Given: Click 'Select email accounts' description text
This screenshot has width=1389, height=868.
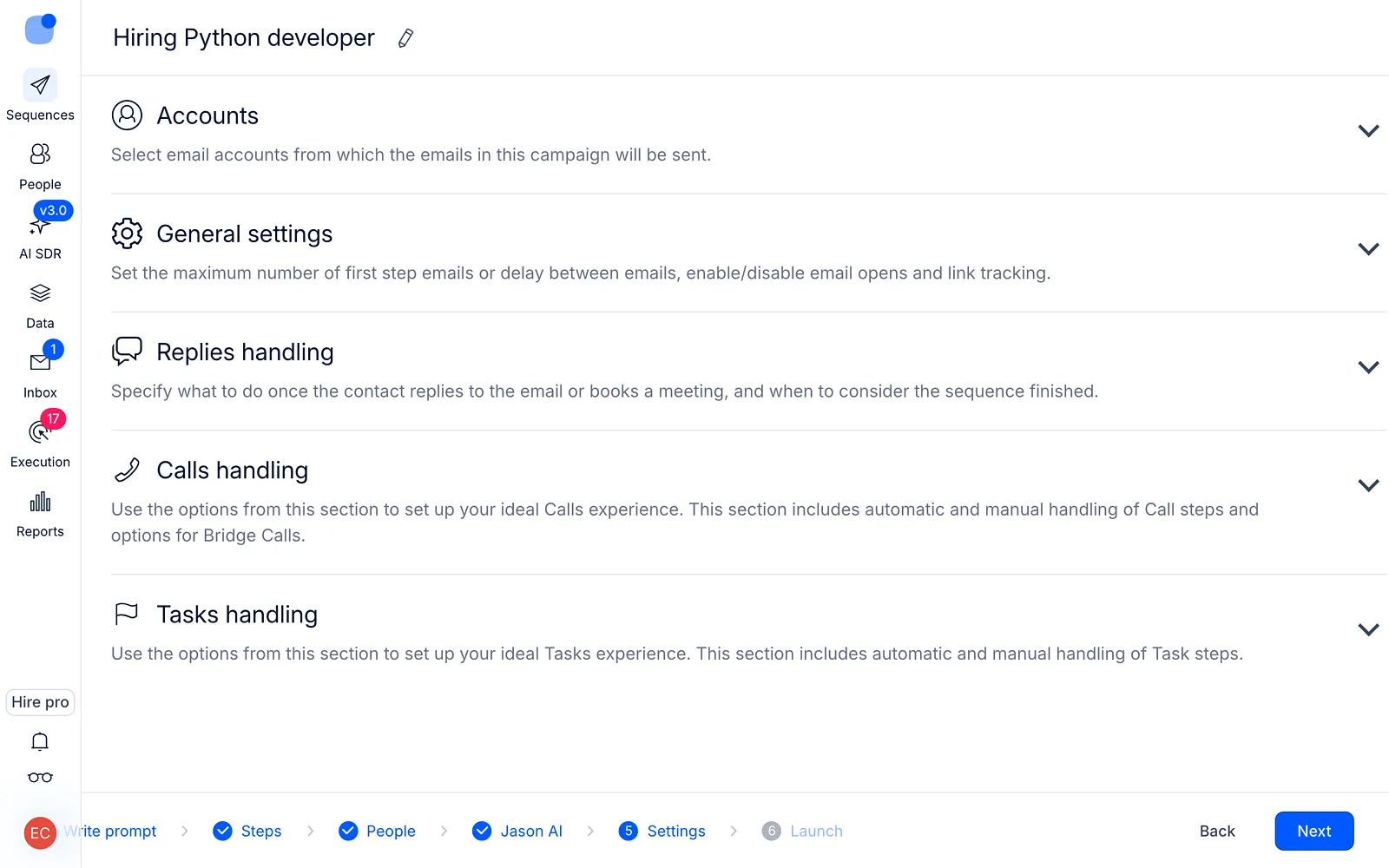Looking at the screenshot, I should coord(411,155).
